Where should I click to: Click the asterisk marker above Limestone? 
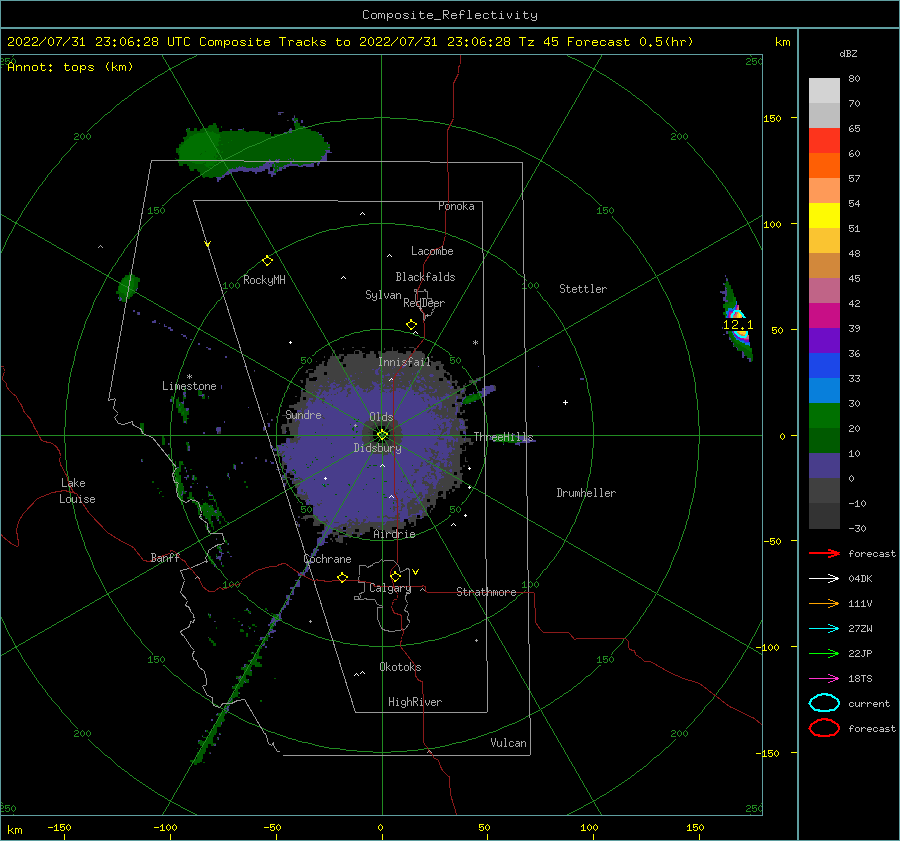189,377
